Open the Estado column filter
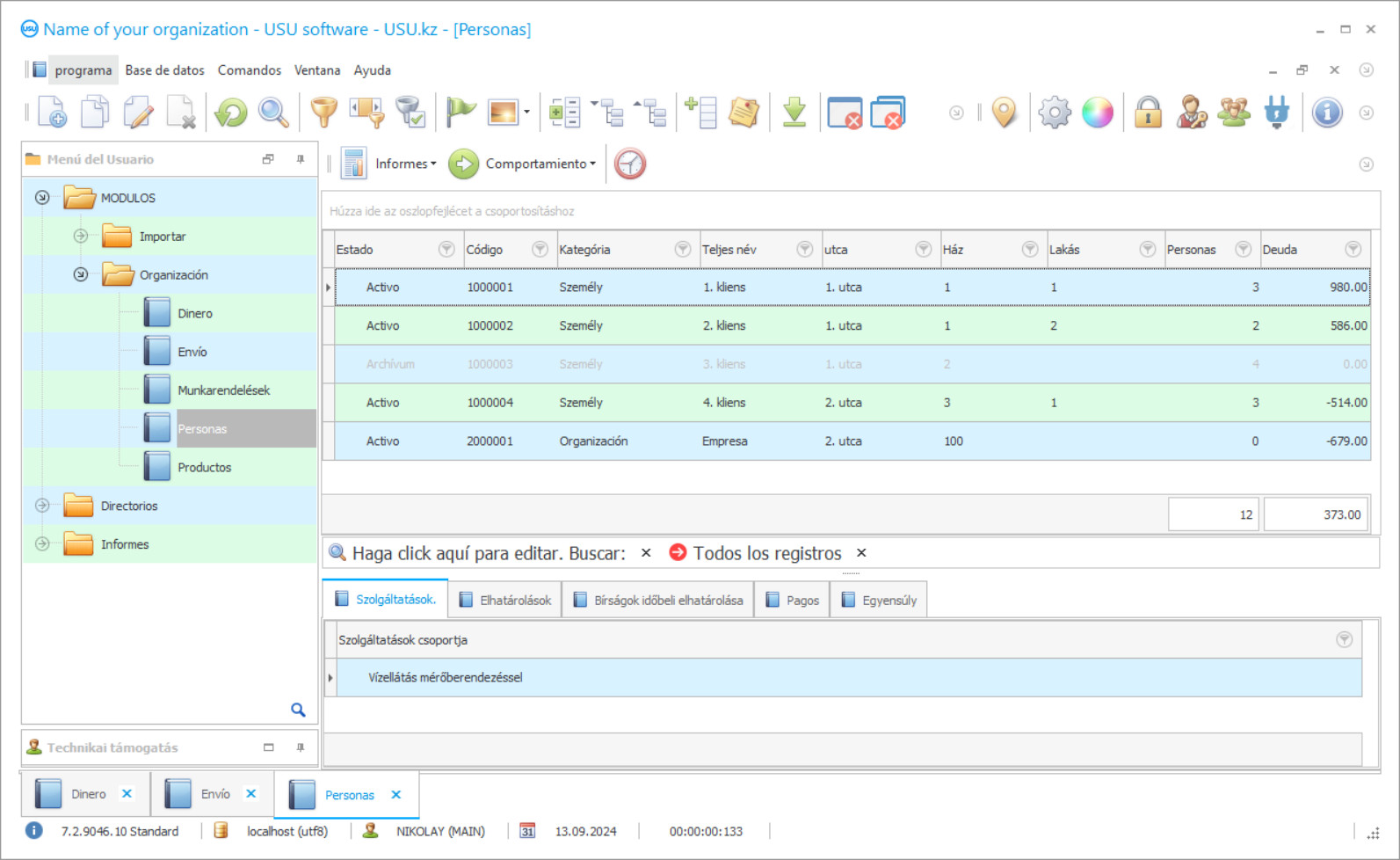The image size is (1400, 860). pyautogui.click(x=446, y=250)
